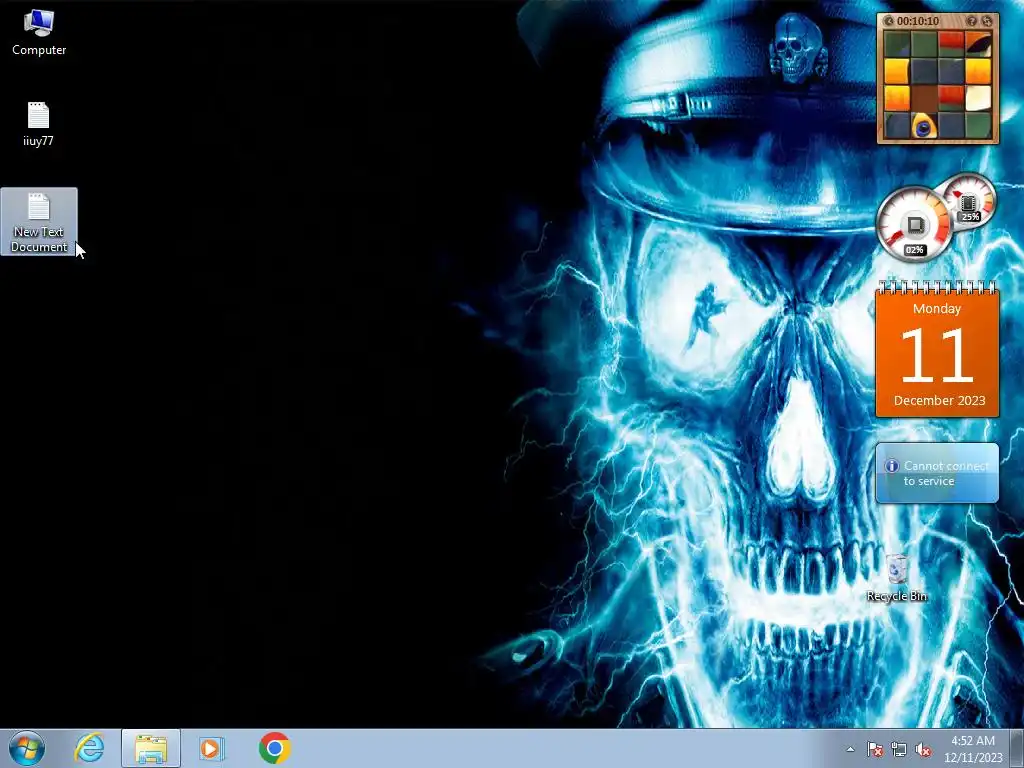Open the muted volume tray icon
1024x768 pixels.
click(x=923, y=750)
